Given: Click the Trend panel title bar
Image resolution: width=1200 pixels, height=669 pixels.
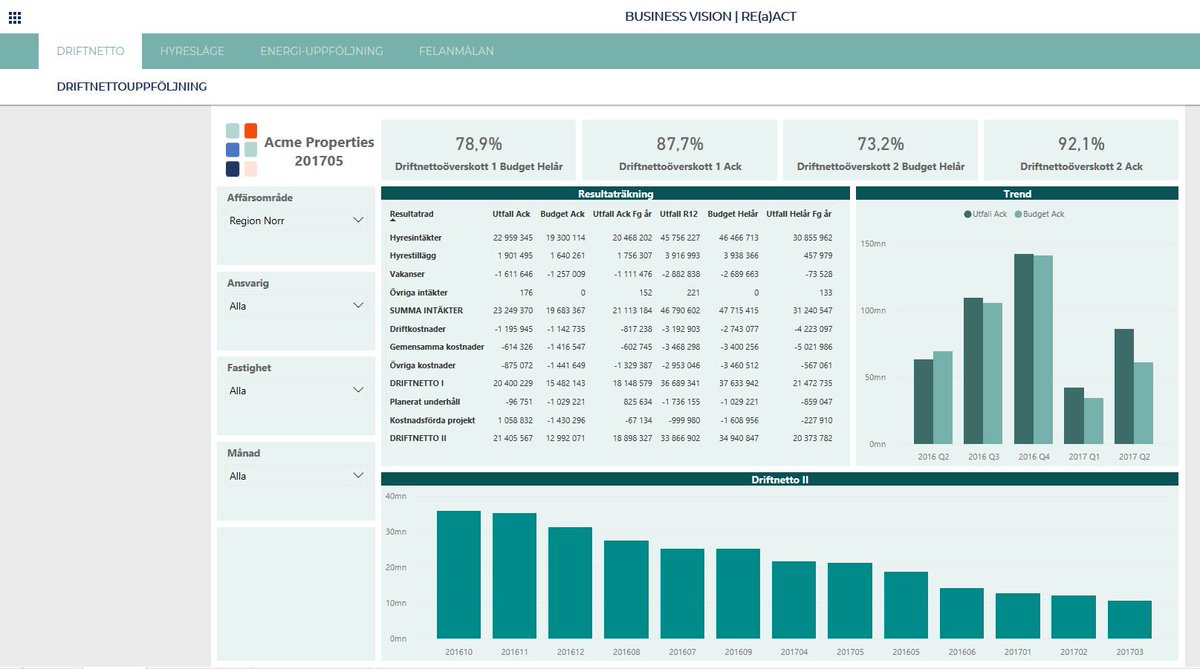Looking at the screenshot, I should (x=1017, y=193).
